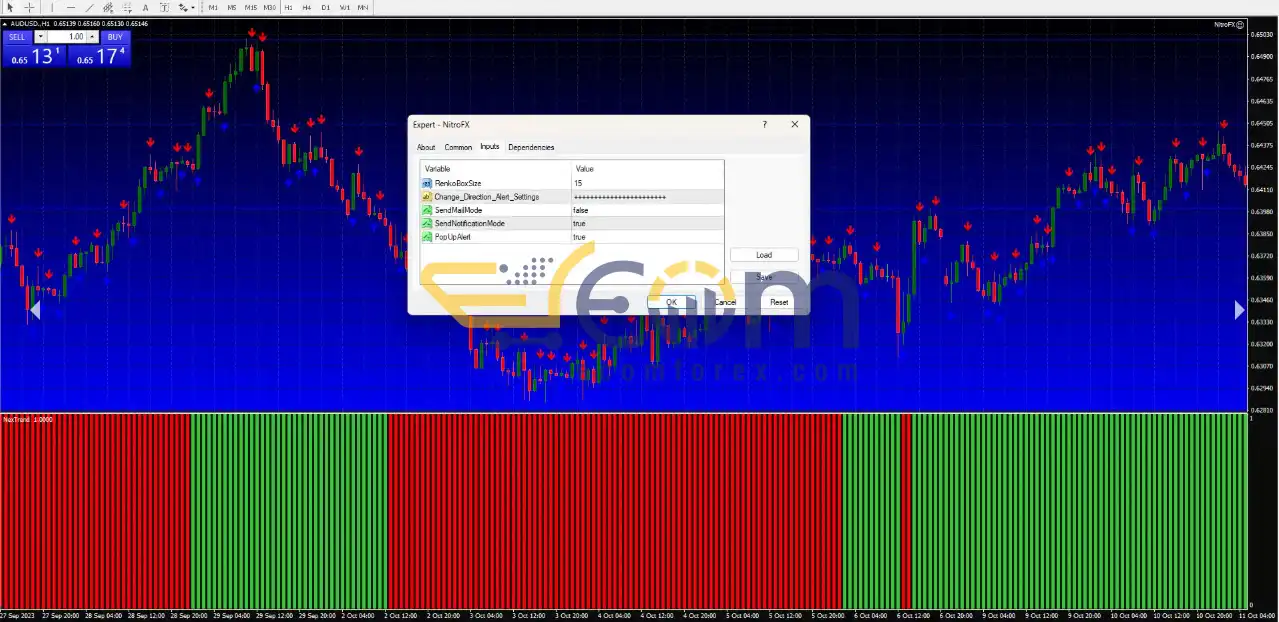This screenshot has width=1279, height=622.
Task: Select the SendNotificationMode variable row
Action: pos(571,223)
